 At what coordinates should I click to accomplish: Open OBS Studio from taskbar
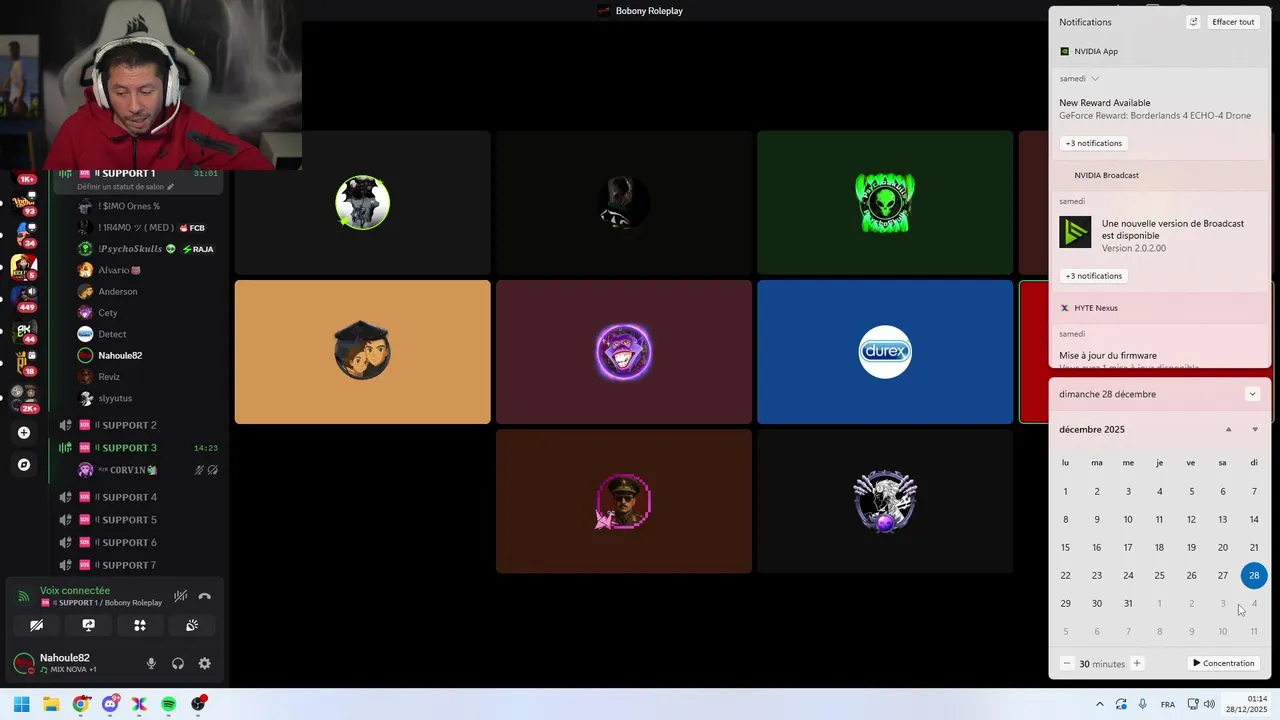(199, 704)
